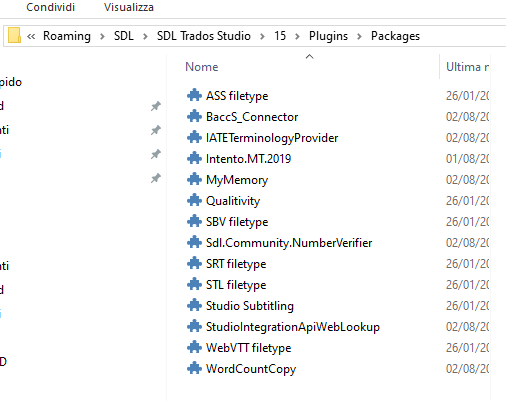
Task: Click the WordCountCopy plugin icon
Action: click(x=194, y=369)
